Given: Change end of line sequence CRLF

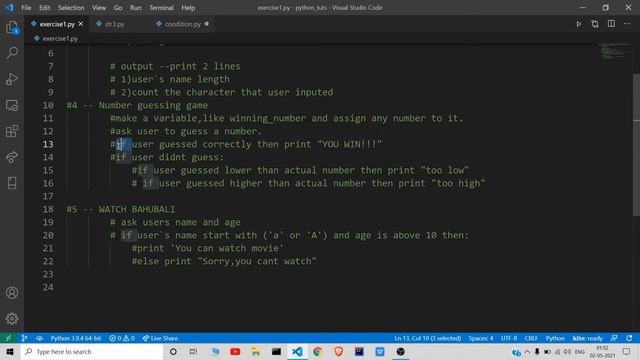Looking at the screenshot, I should (x=531, y=338).
